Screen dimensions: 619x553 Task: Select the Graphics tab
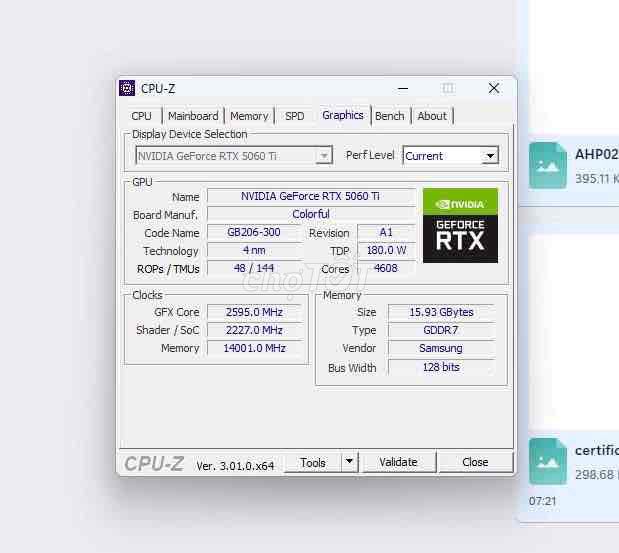point(343,115)
